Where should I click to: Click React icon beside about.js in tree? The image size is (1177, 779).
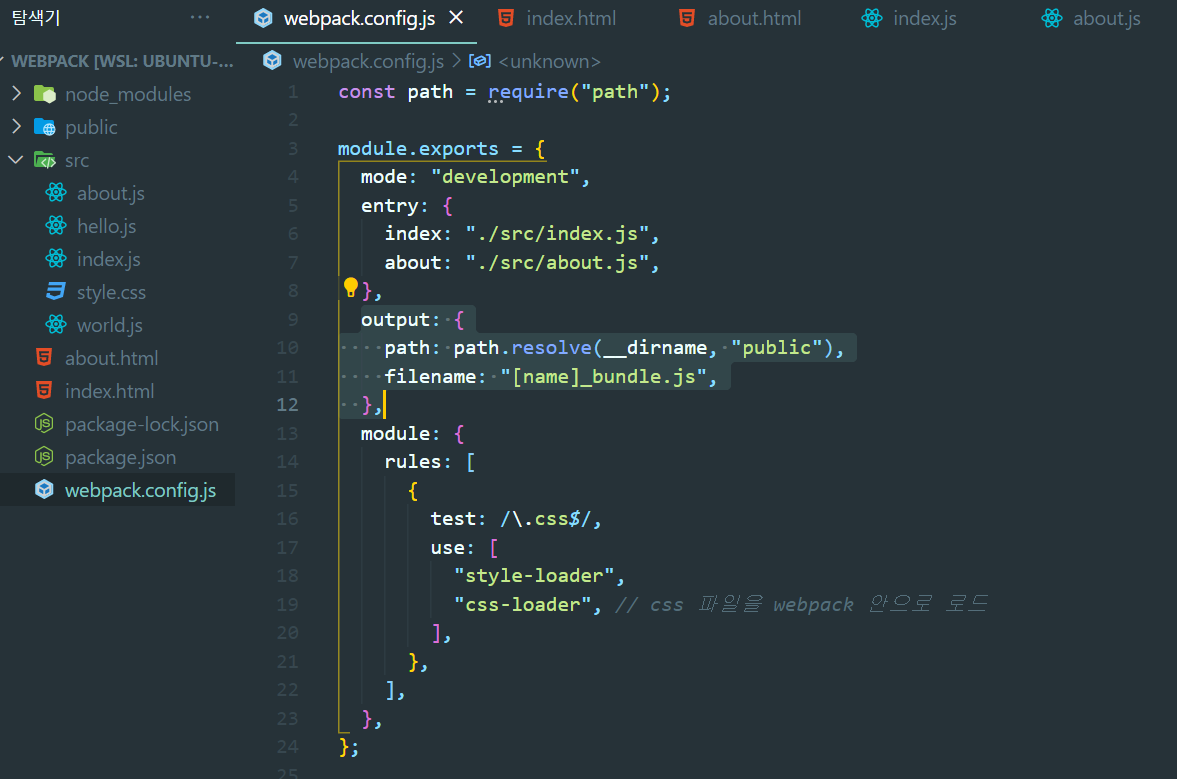click(x=56, y=193)
